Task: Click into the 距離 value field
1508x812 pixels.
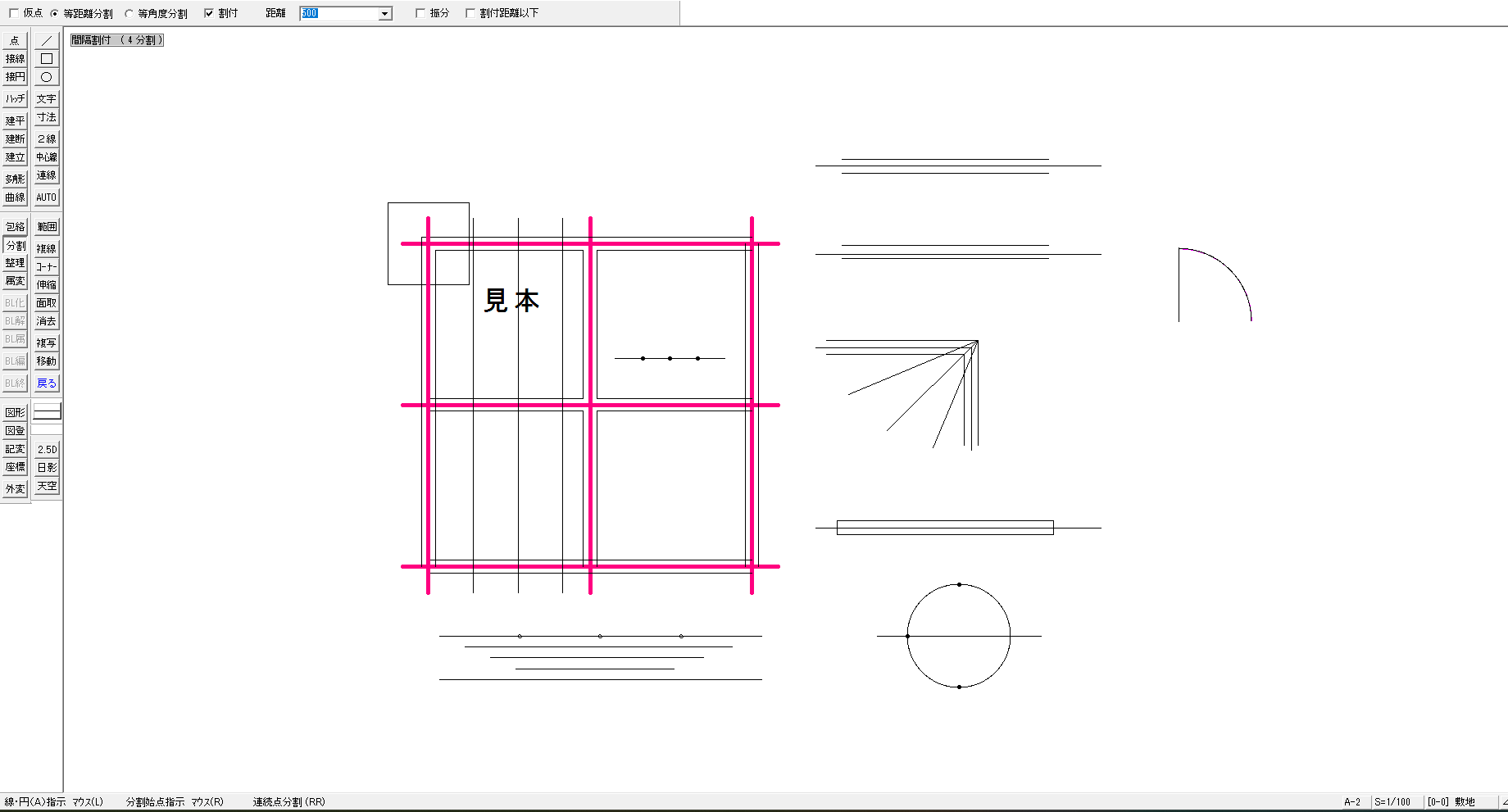Action: (x=339, y=13)
